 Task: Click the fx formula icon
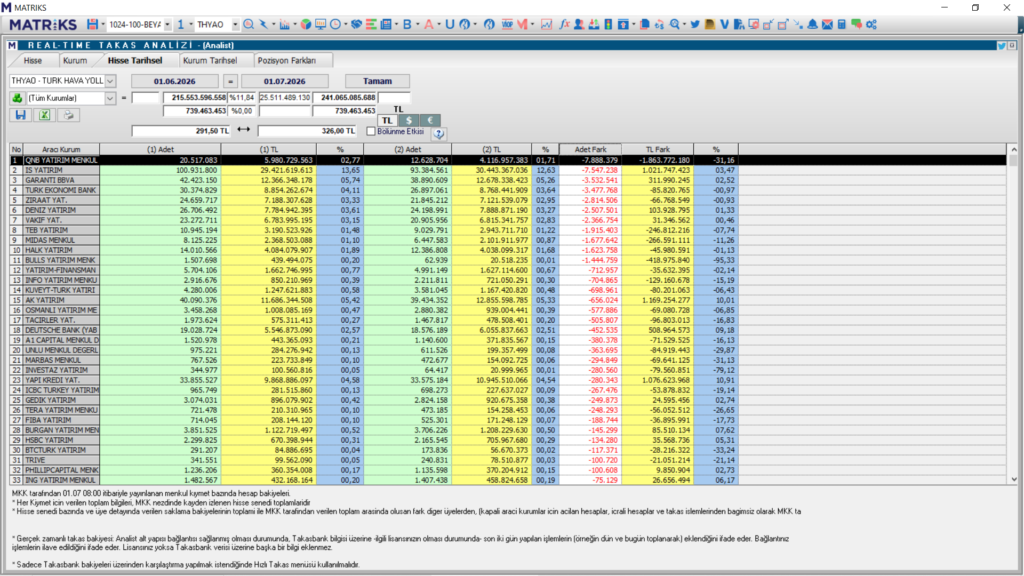click(x=564, y=24)
